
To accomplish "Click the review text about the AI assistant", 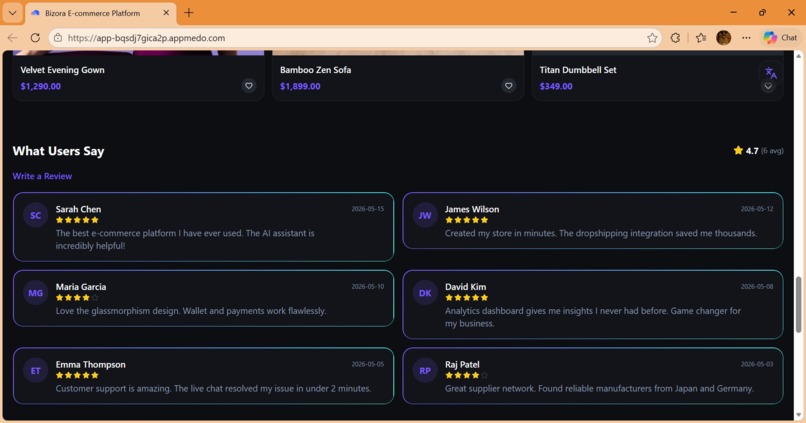I will [x=185, y=240].
